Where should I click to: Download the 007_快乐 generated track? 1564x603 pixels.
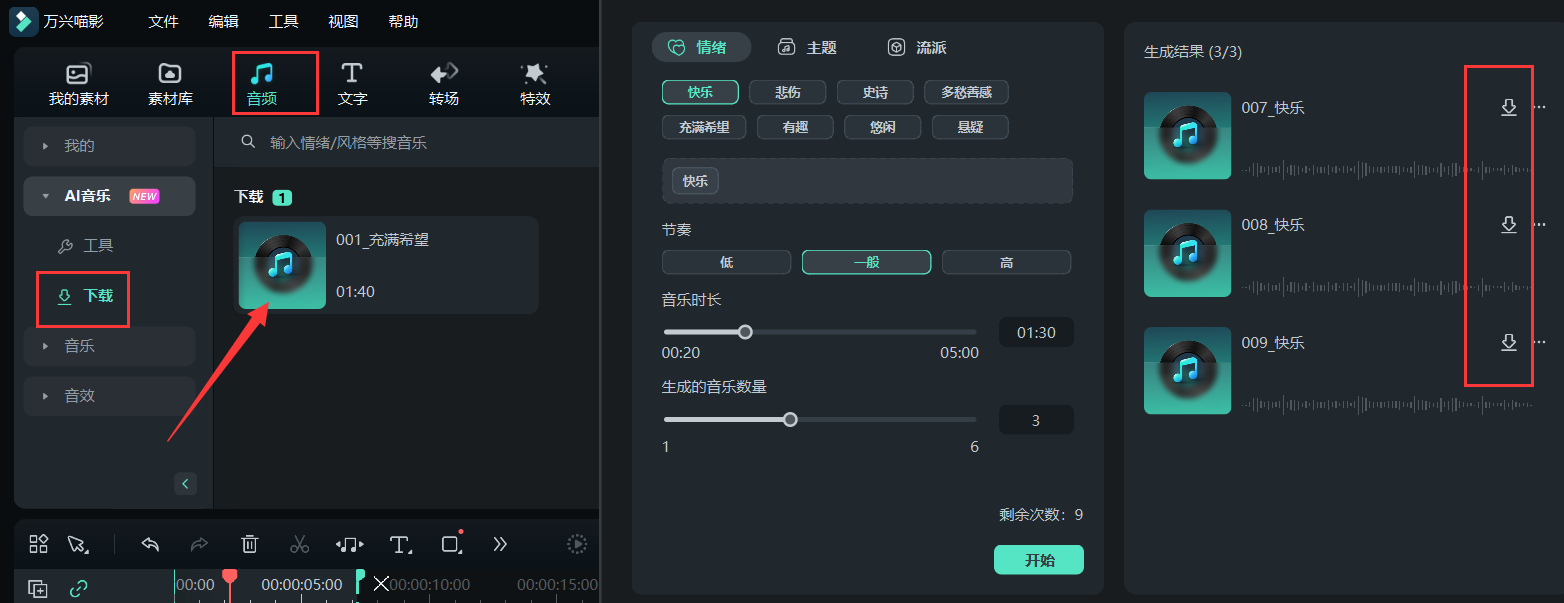[1509, 107]
